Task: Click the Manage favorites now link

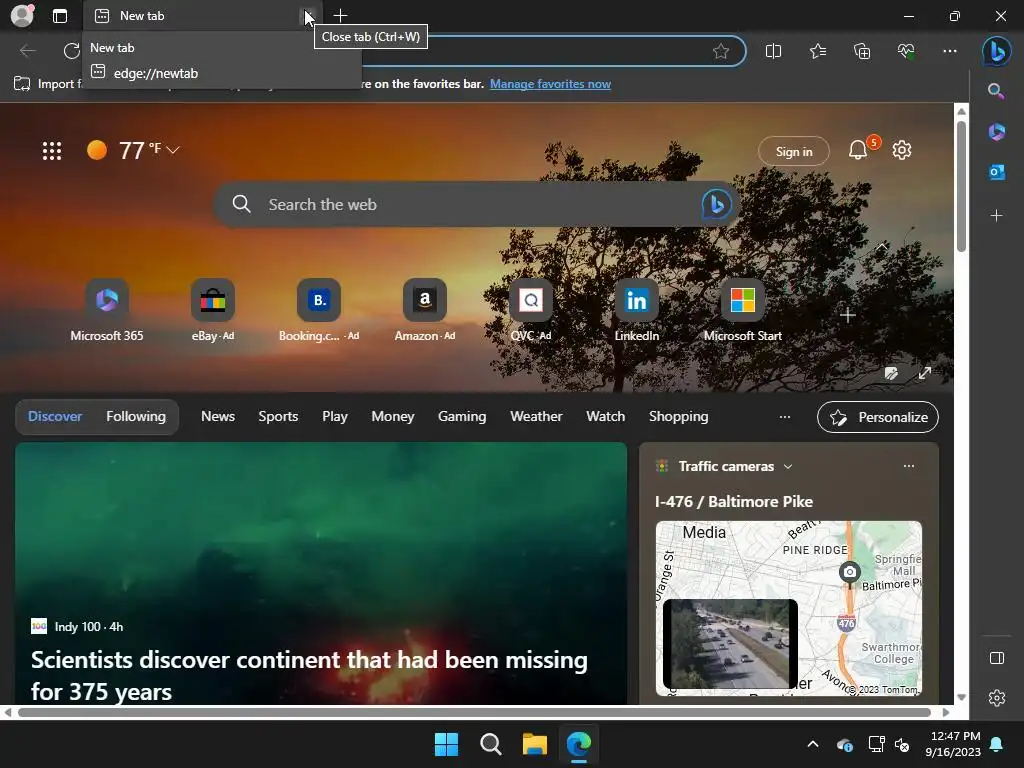Action: point(550,84)
